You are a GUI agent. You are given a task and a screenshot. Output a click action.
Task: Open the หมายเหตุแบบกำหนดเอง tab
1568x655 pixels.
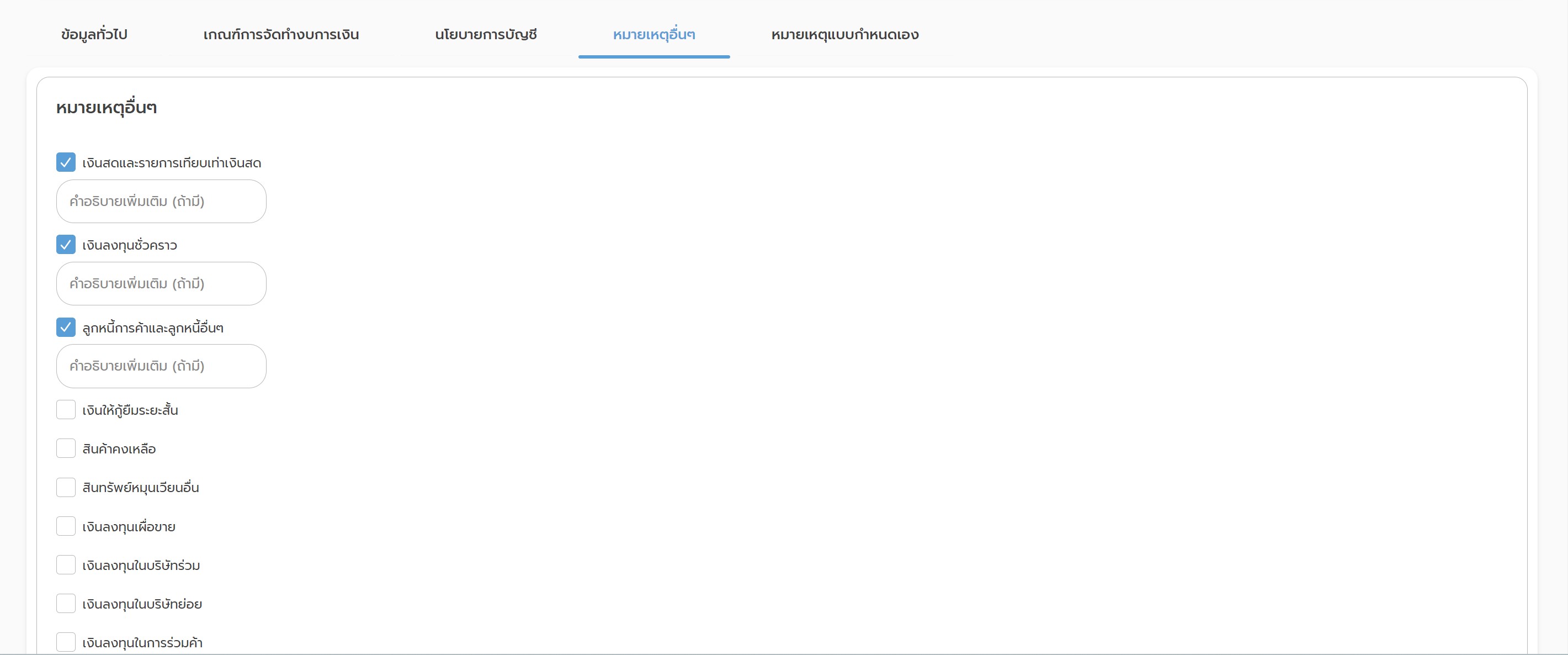click(x=845, y=35)
